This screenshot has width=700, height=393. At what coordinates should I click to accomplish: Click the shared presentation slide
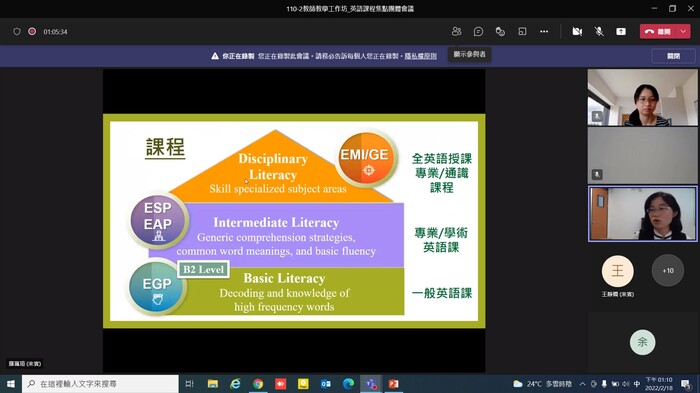click(x=294, y=221)
